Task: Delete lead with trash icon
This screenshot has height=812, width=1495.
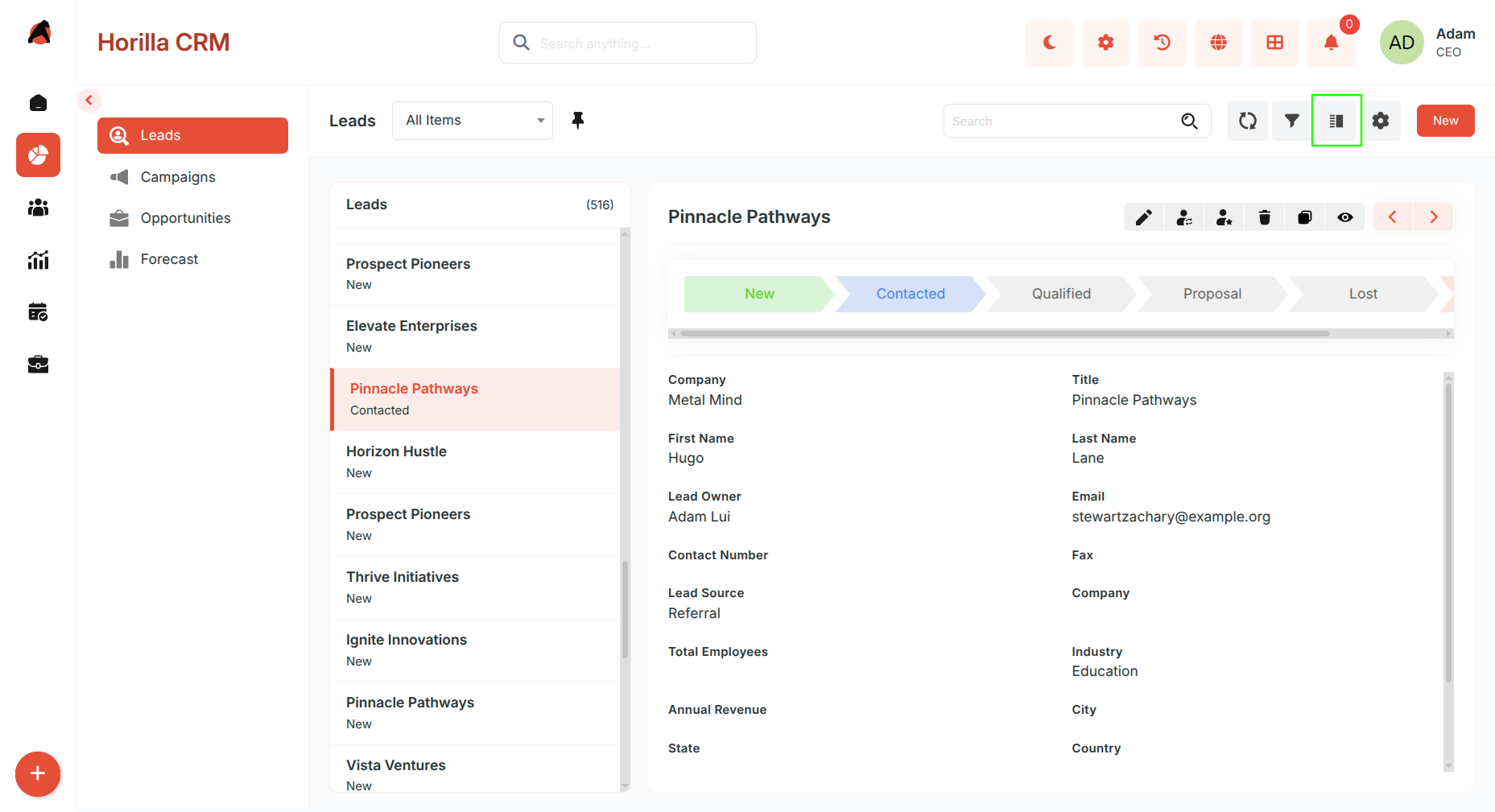Action: [x=1264, y=217]
